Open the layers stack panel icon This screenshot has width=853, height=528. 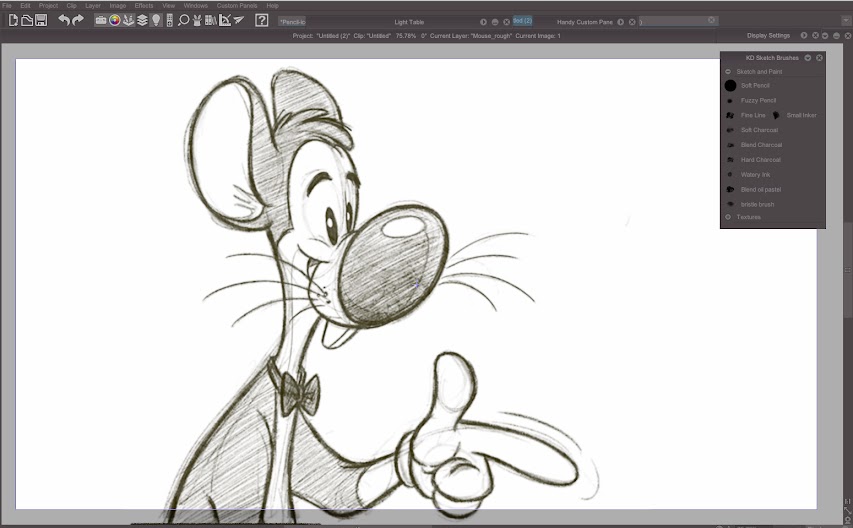click(x=142, y=21)
